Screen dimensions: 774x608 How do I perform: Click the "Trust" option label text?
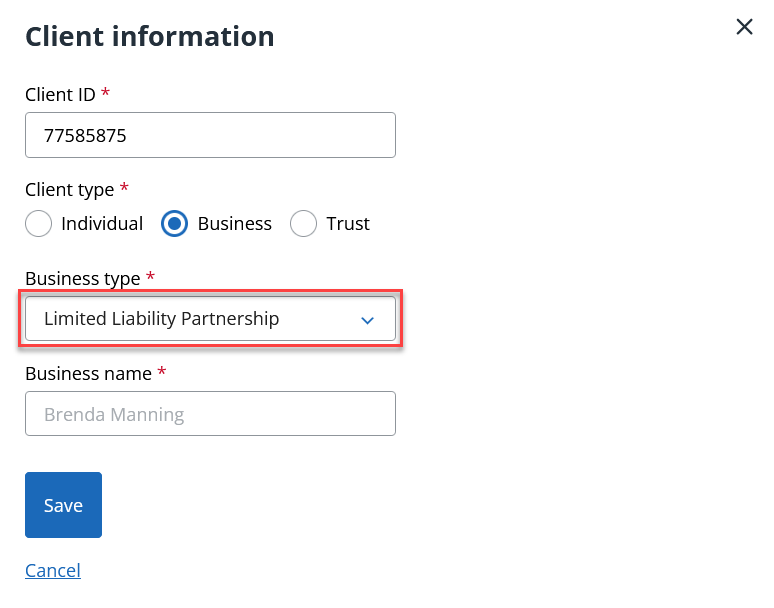(348, 224)
